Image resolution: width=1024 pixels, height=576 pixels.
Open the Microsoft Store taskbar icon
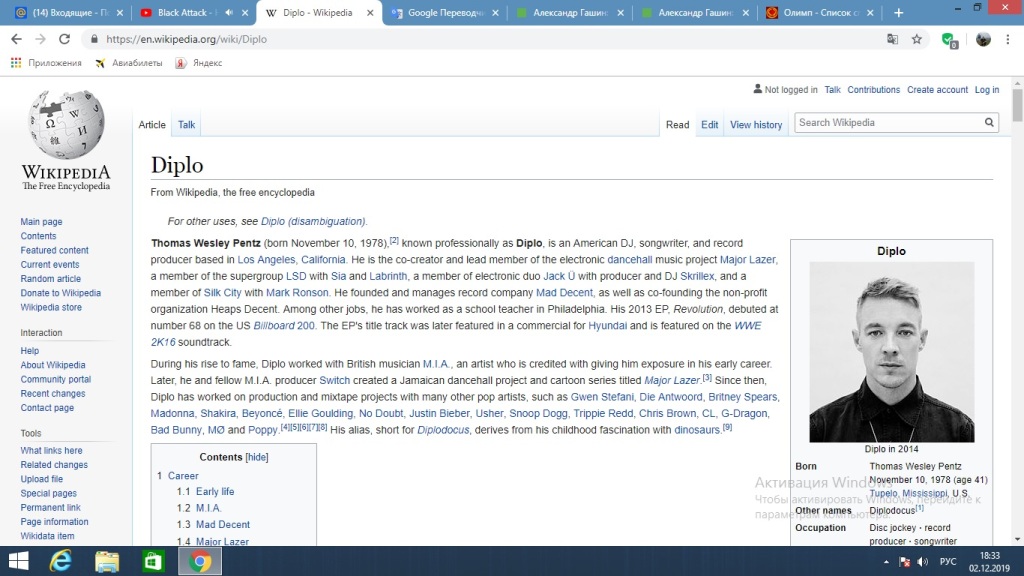(x=153, y=561)
